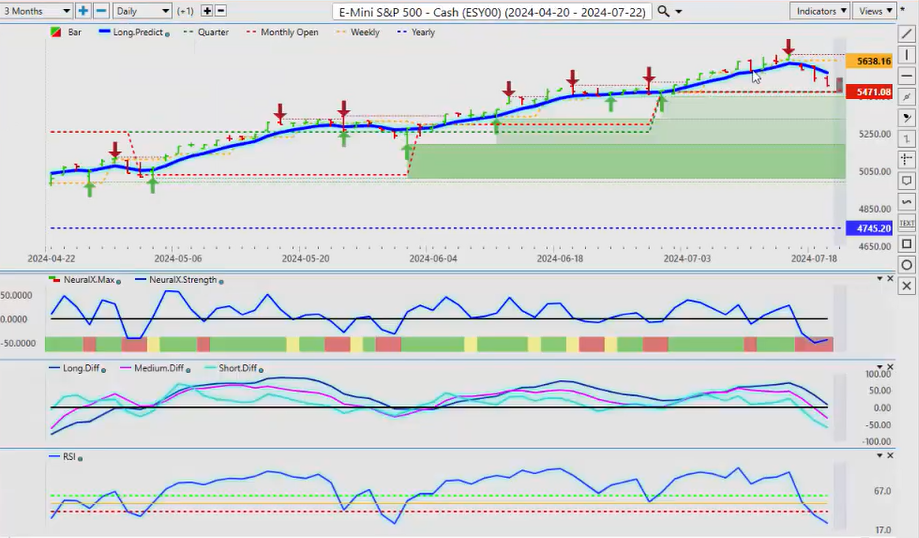Image resolution: width=919 pixels, height=538 pixels.
Task: Toggle the NeuralX.Max legend label
Action: 89,280
